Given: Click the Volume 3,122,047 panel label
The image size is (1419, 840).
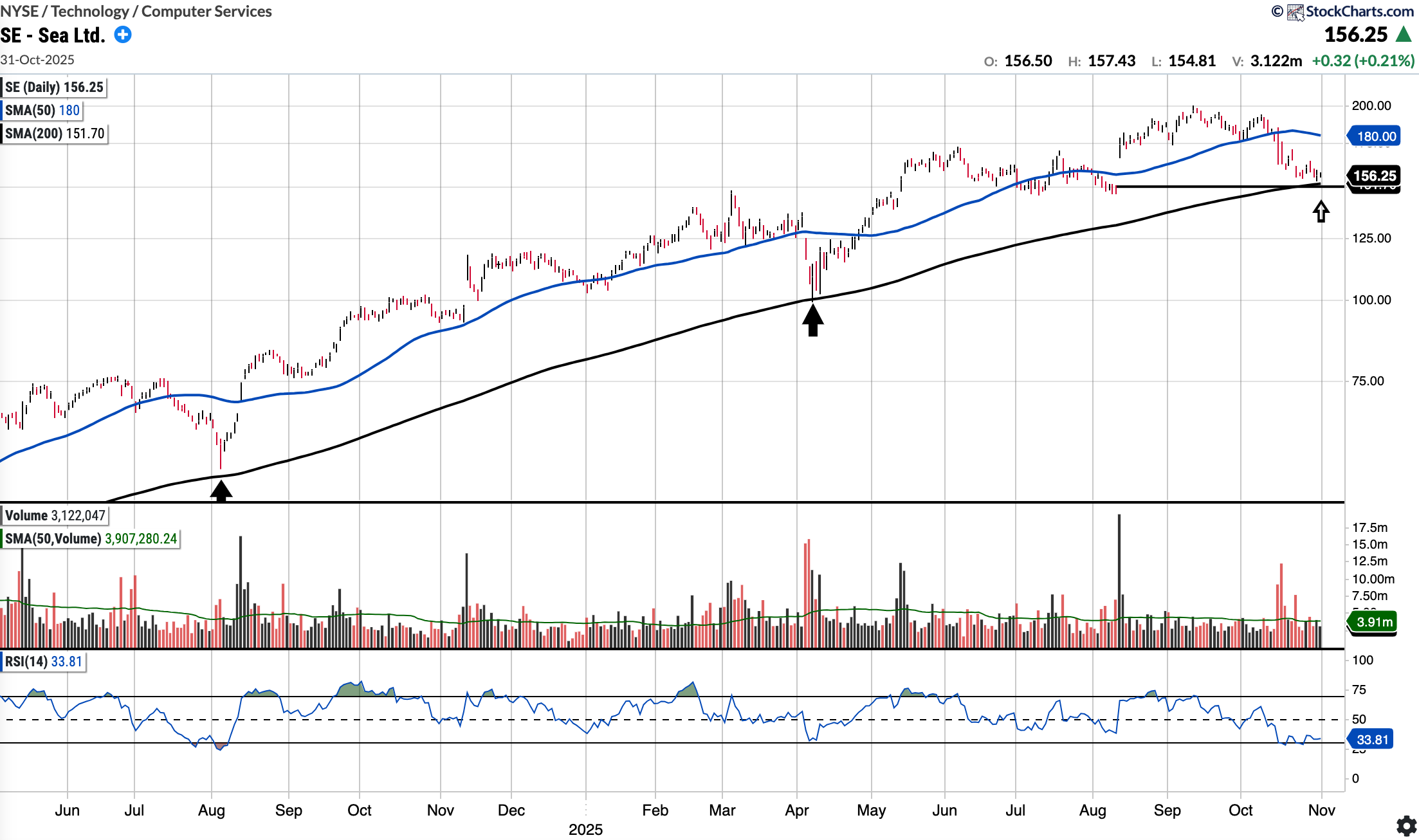Looking at the screenshot, I should 55,516.
